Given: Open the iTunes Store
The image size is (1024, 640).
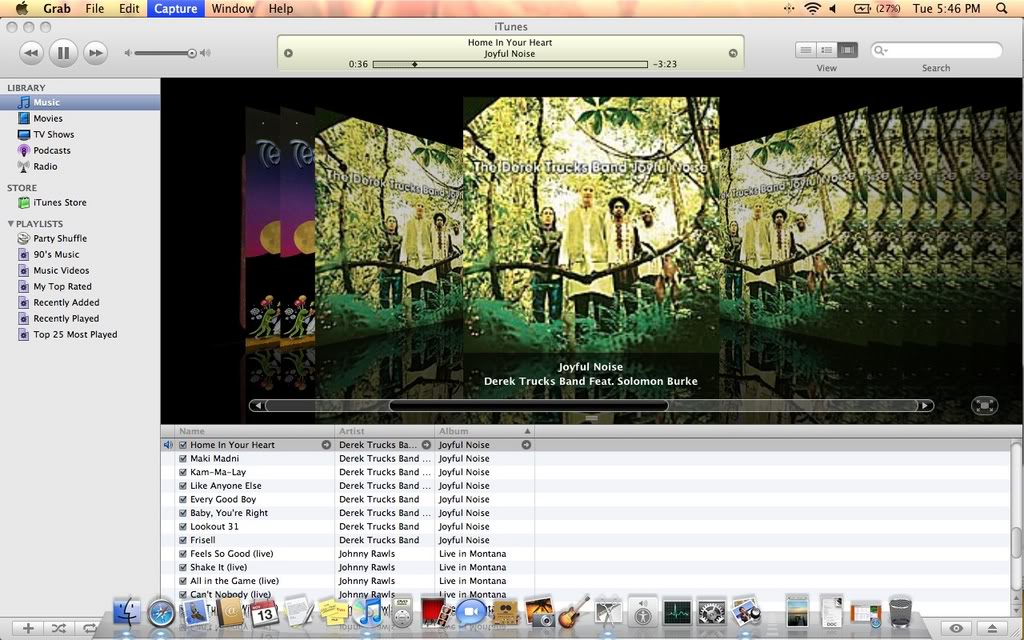Looking at the screenshot, I should click(59, 202).
